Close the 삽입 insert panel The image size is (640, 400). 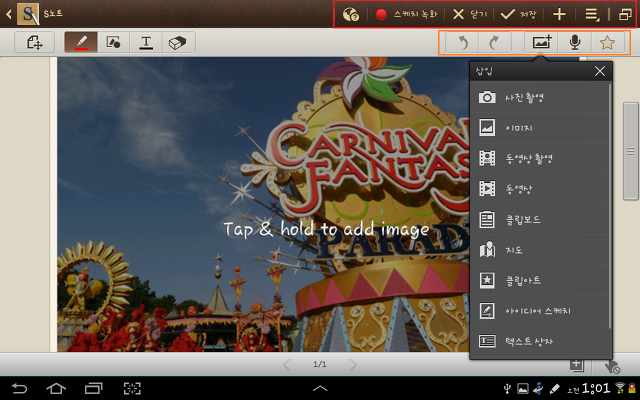click(x=600, y=71)
